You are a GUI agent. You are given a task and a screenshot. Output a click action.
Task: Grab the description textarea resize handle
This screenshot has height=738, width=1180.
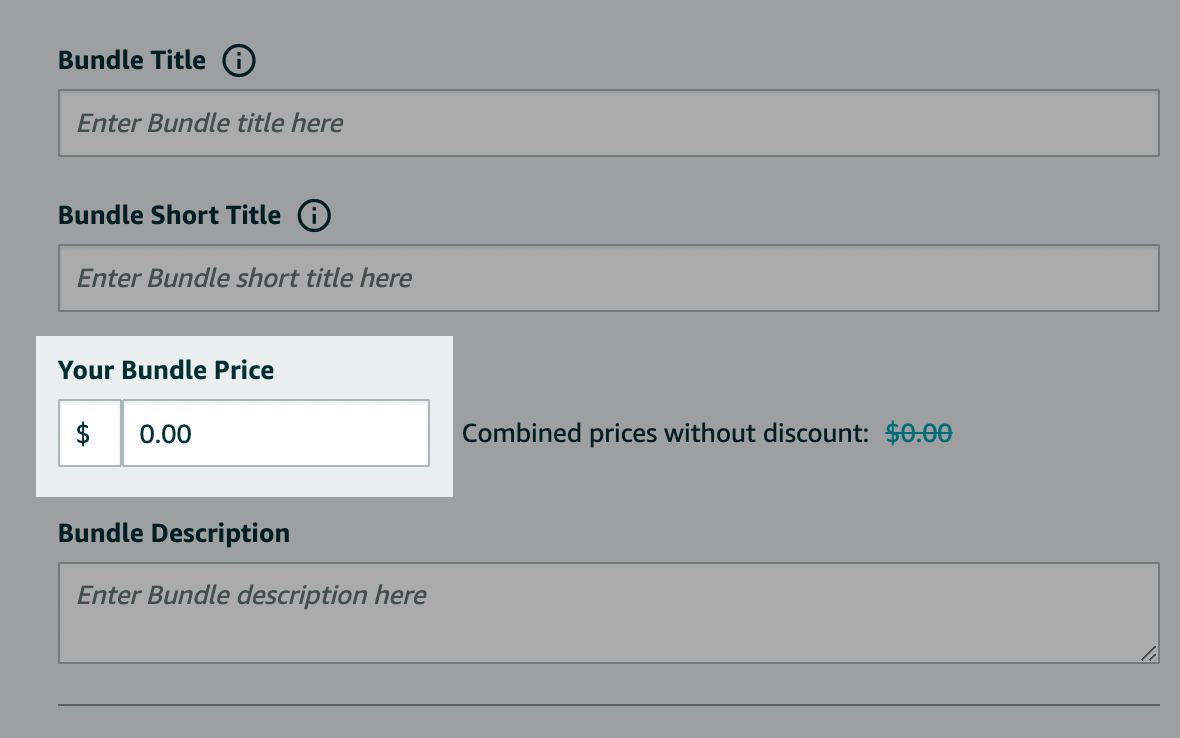pyautogui.click(x=1148, y=654)
